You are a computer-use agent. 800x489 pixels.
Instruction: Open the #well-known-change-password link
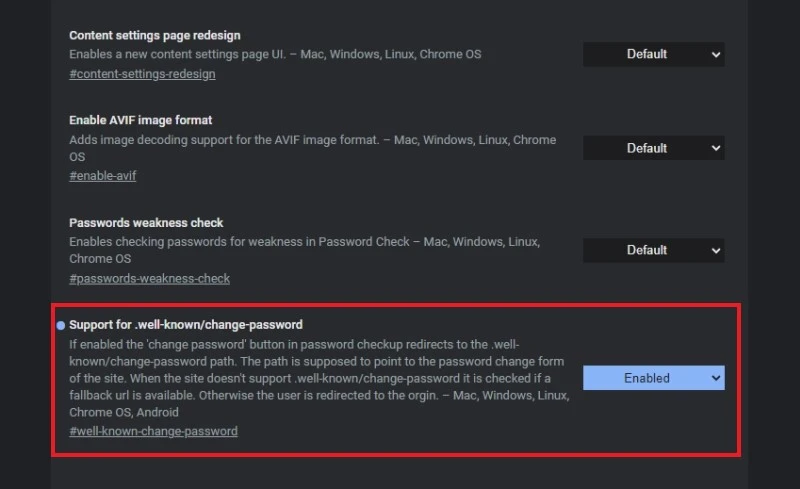point(153,431)
